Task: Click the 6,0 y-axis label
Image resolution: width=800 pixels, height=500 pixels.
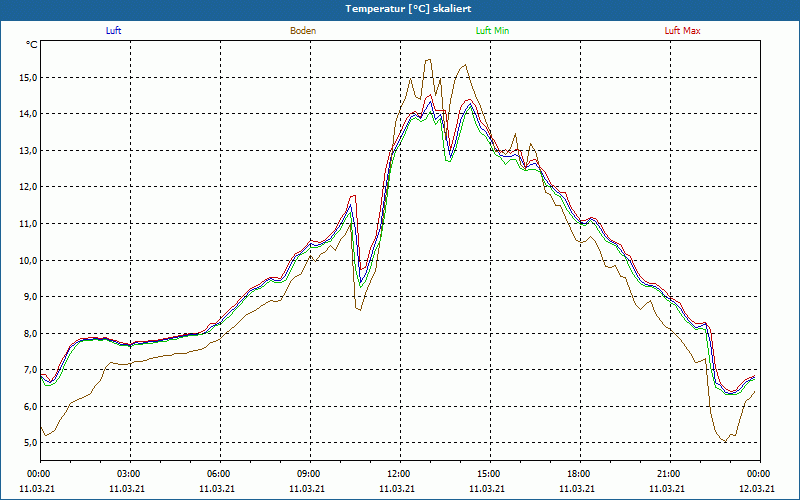Action: 31,406
